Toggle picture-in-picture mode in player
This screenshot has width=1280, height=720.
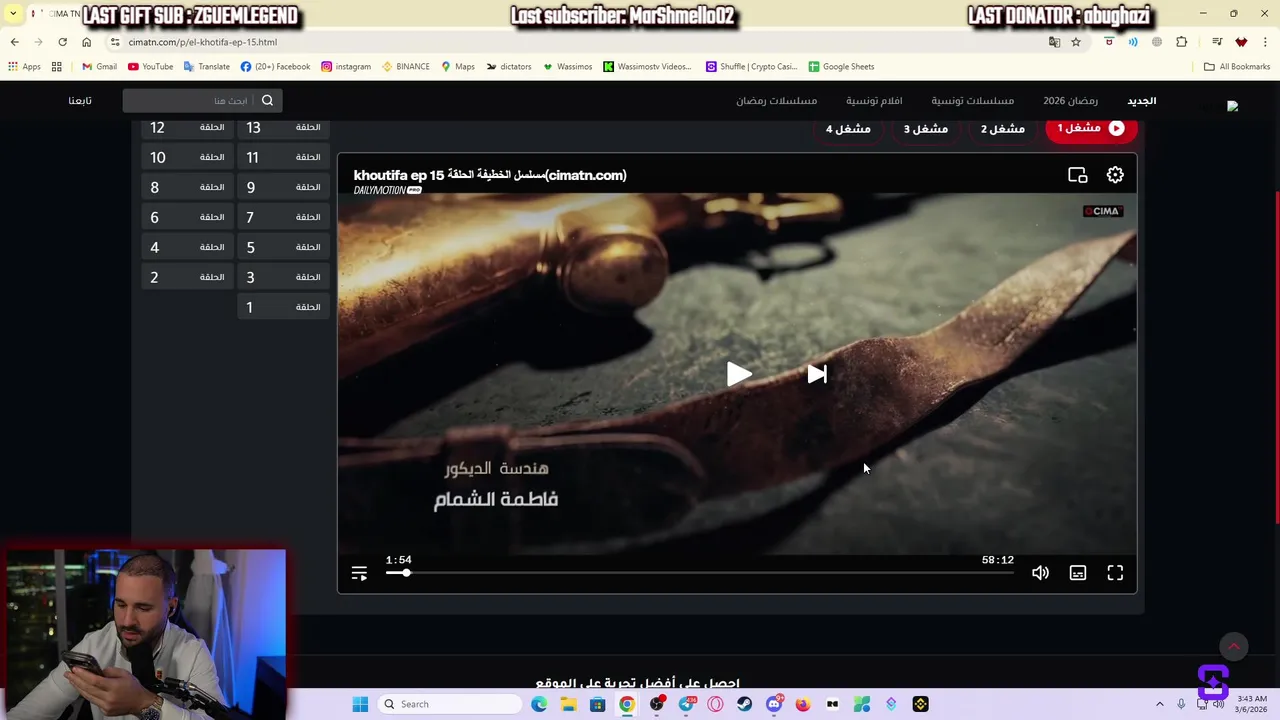click(1077, 175)
